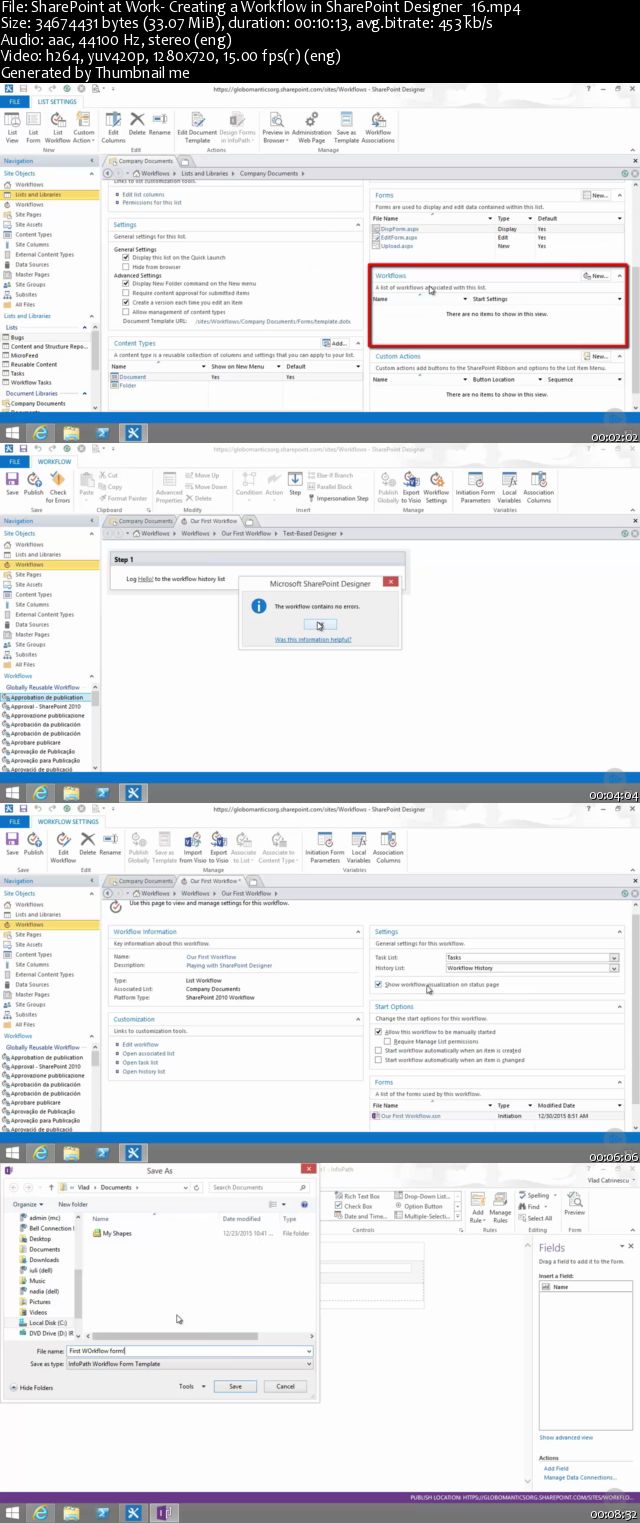Viewport: 640px width, 1523px height.
Task: Click Show advanced view link in Fields
Action: (x=566, y=1437)
